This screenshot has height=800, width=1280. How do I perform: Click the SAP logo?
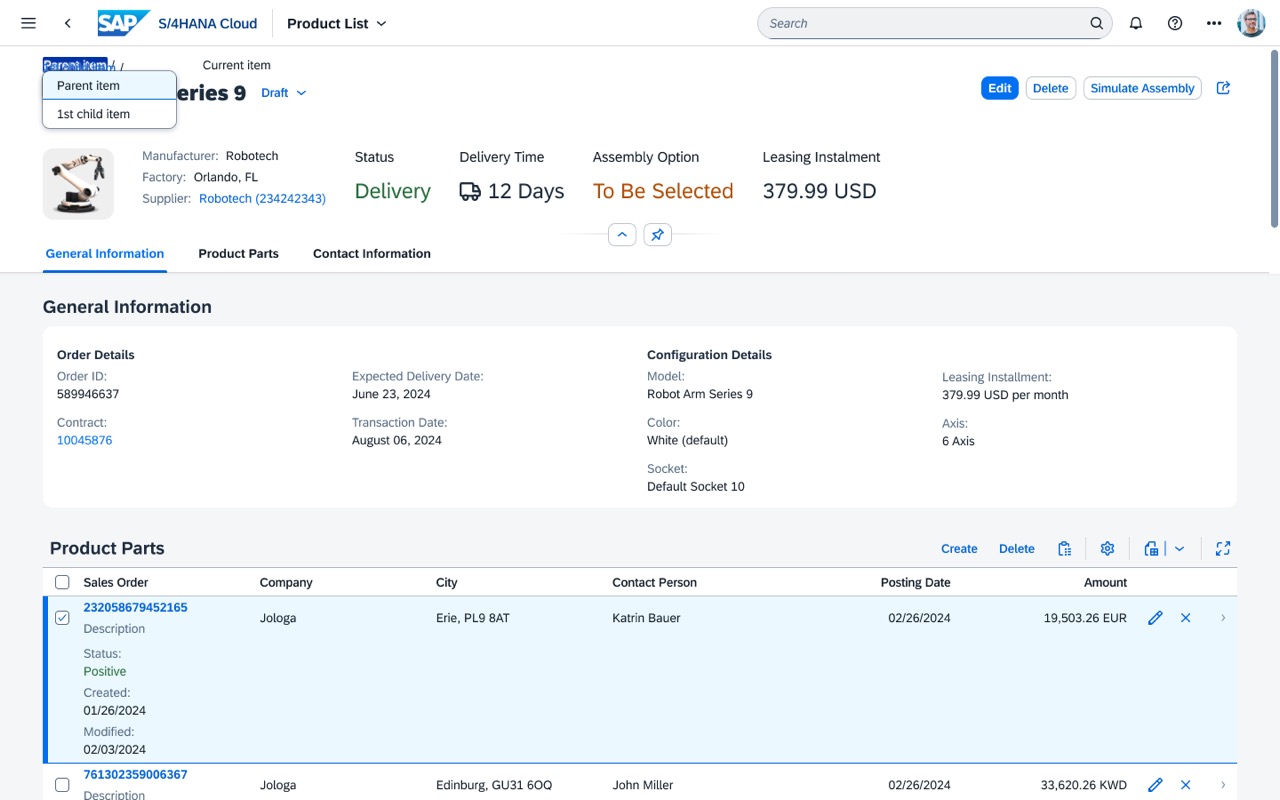[x=123, y=23]
